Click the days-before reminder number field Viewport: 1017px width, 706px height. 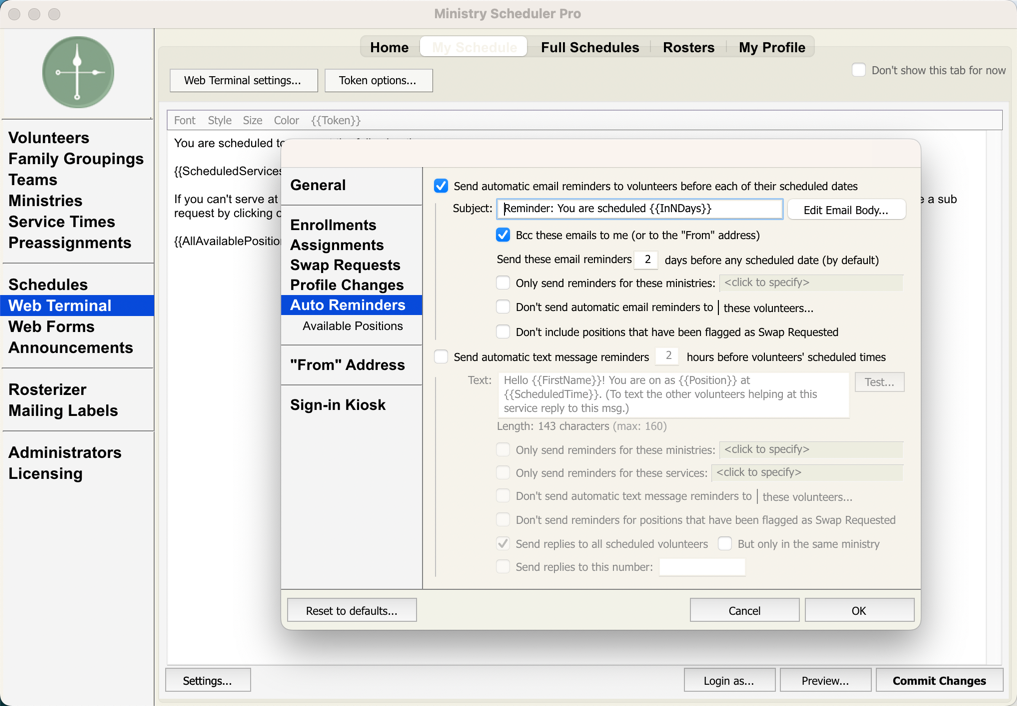(646, 259)
